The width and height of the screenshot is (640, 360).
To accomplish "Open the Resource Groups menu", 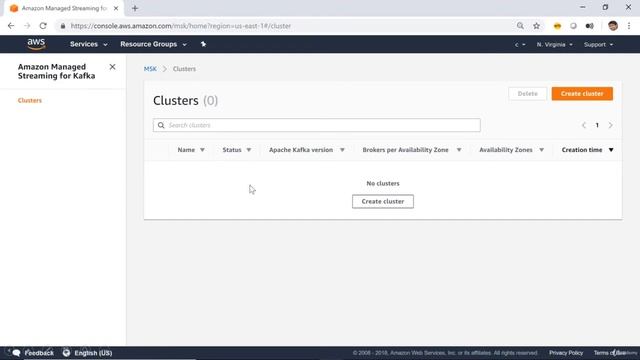I will coord(153,44).
